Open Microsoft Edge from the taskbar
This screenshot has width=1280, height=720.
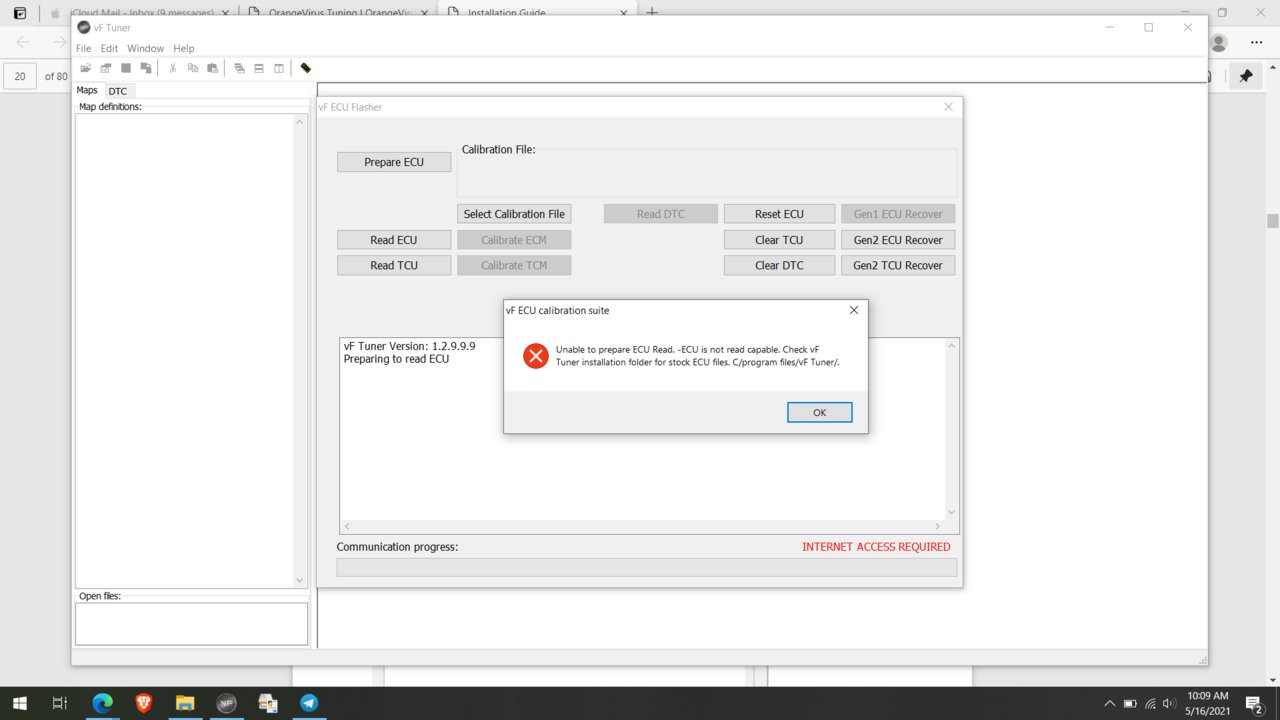pyautogui.click(x=102, y=703)
